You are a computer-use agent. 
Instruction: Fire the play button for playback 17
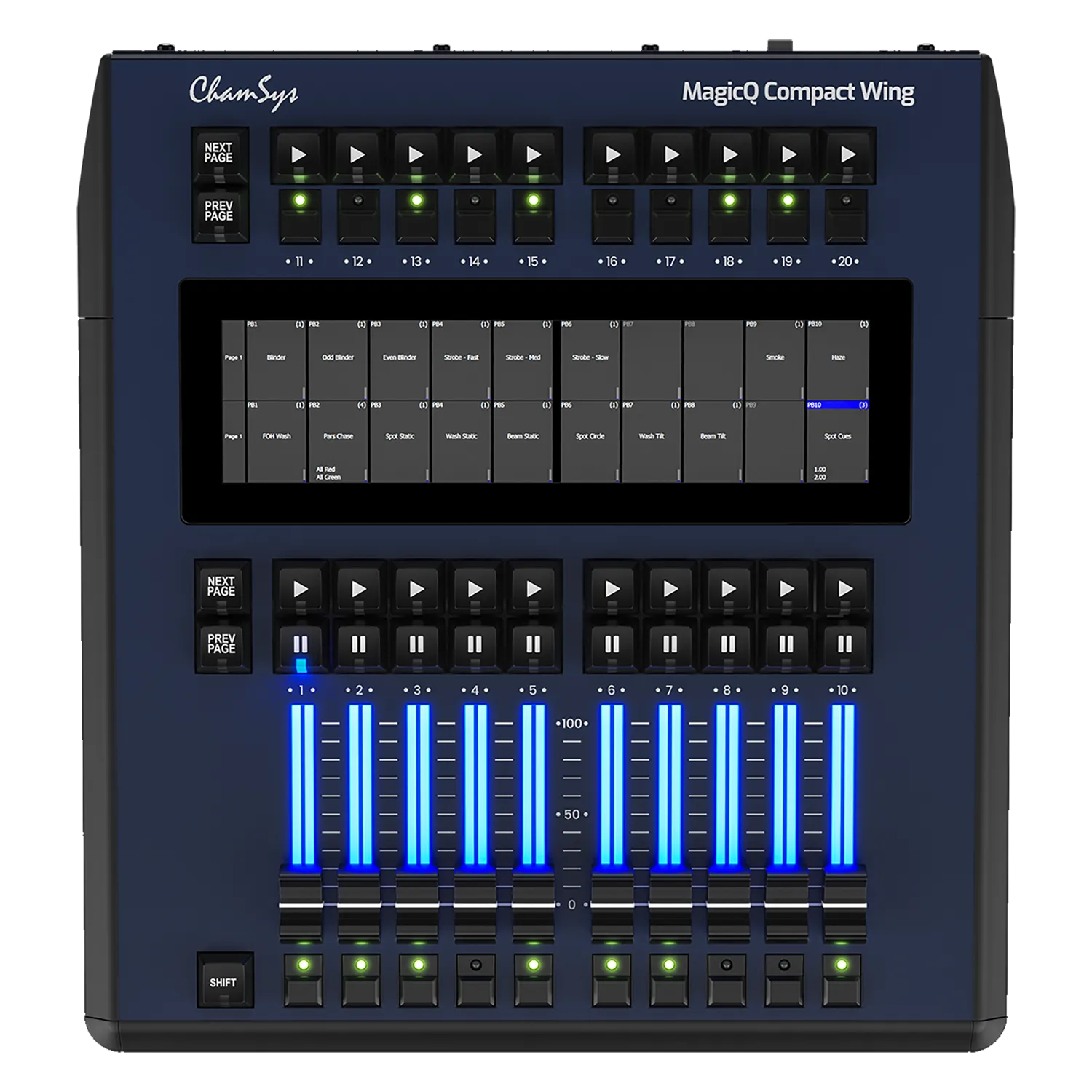[671, 155]
